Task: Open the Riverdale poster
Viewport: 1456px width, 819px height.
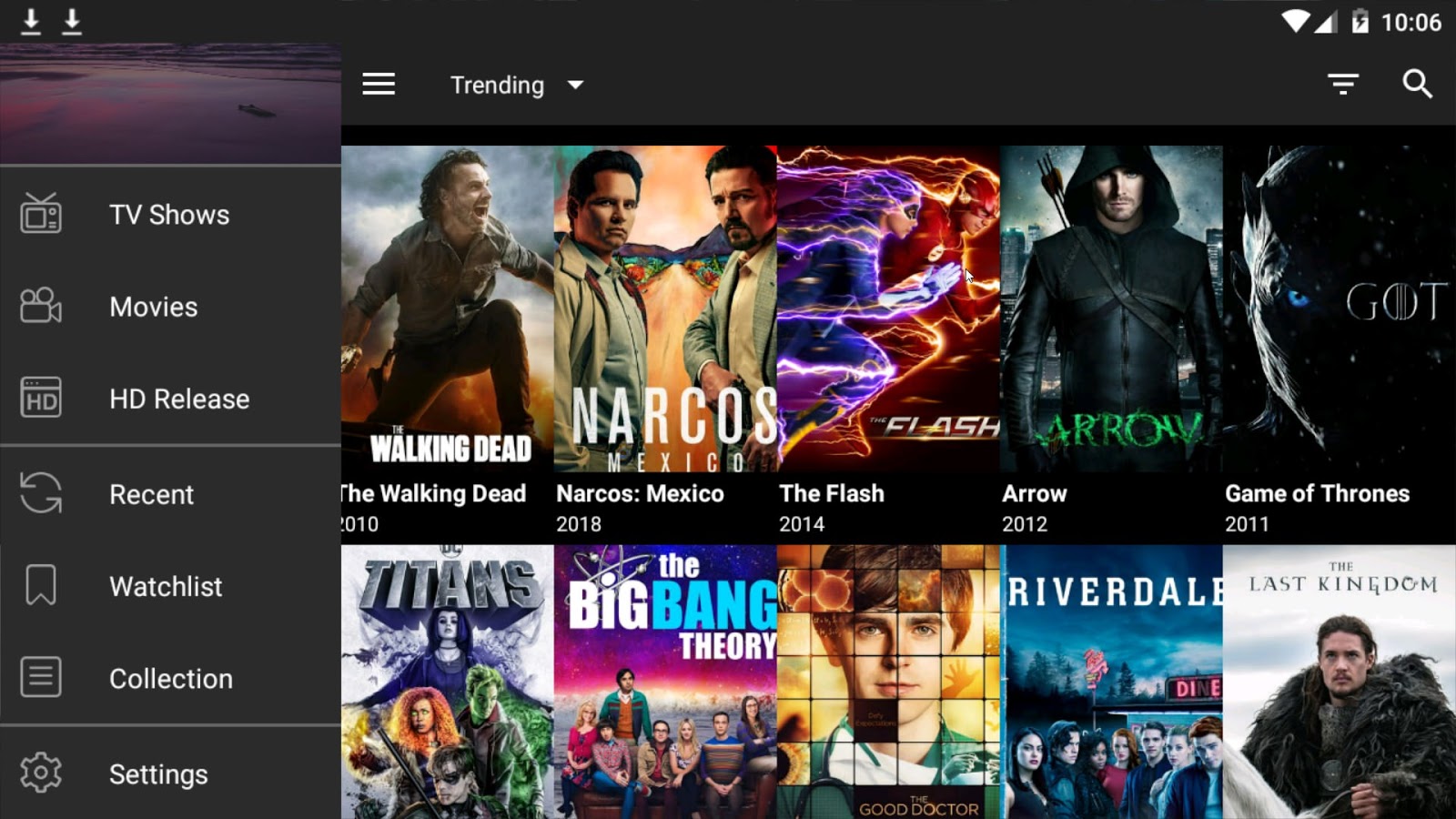Action: (x=1111, y=682)
